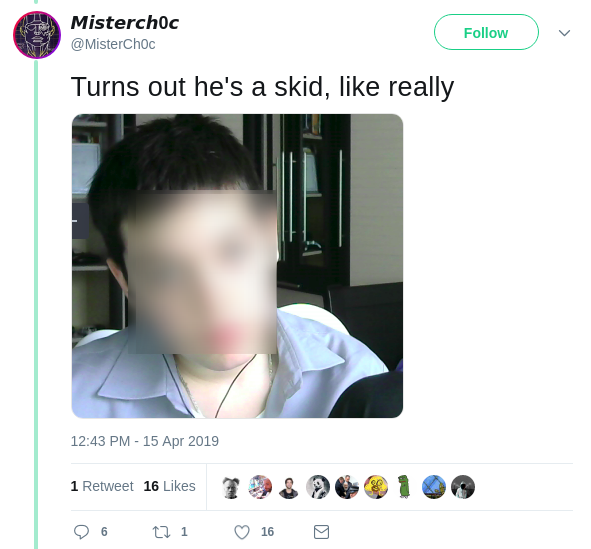Image resolution: width=591 pixels, height=549 pixels.
Task: Click the panda avatar among likers
Action: click(318, 487)
